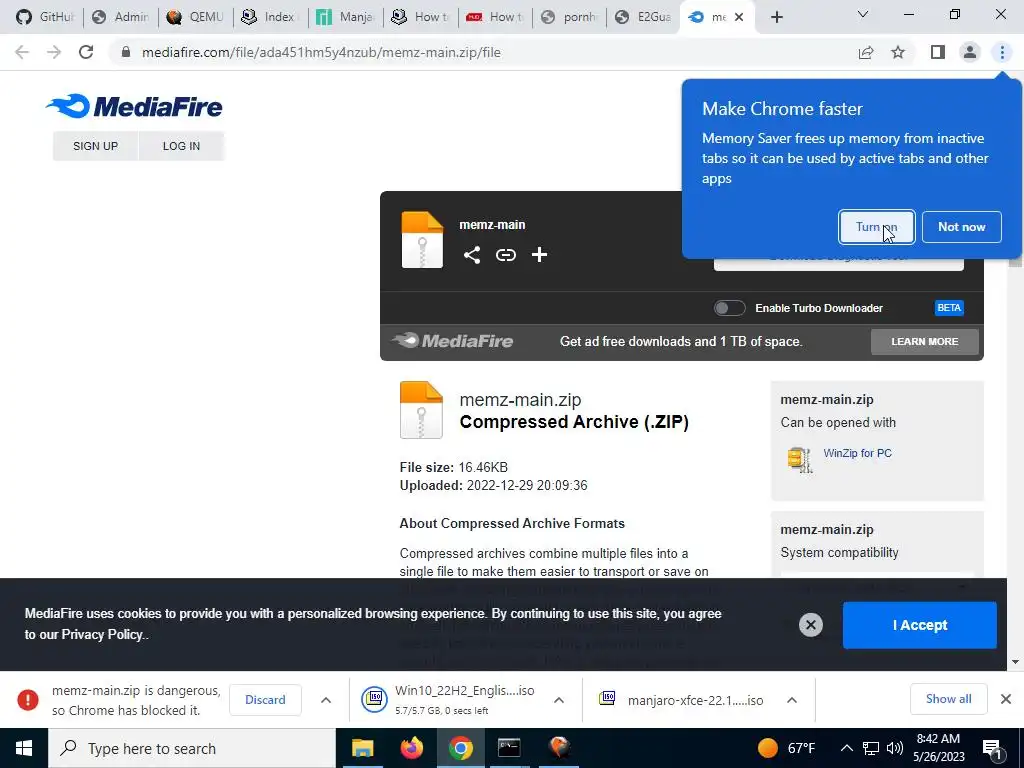Open the Chrome profile icon
Viewport: 1024px width, 768px height.
click(x=970, y=52)
